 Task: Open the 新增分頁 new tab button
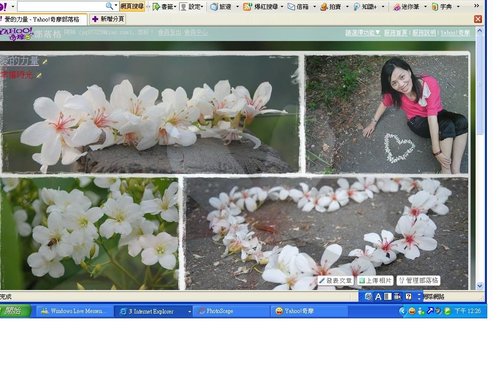(108, 19)
